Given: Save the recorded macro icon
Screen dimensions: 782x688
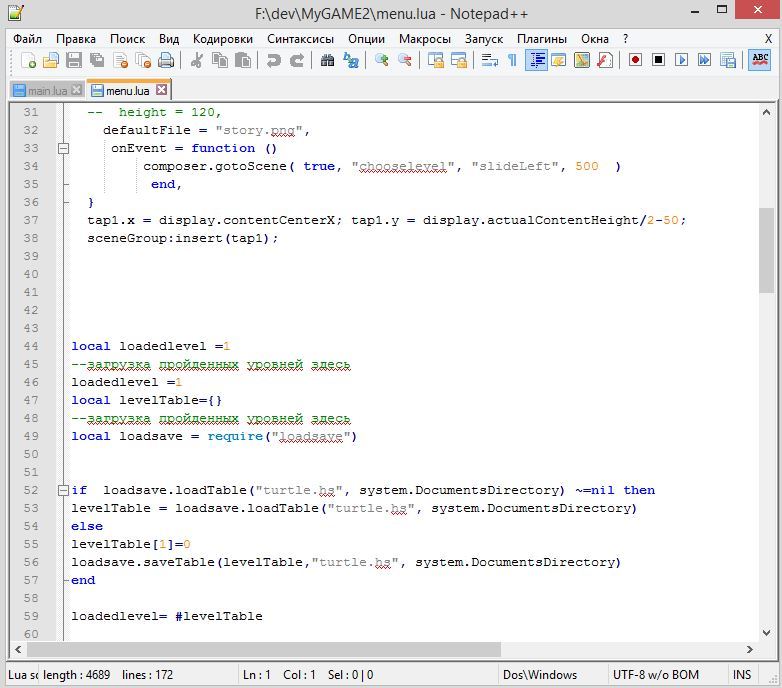Looking at the screenshot, I should tap(728, 60).
